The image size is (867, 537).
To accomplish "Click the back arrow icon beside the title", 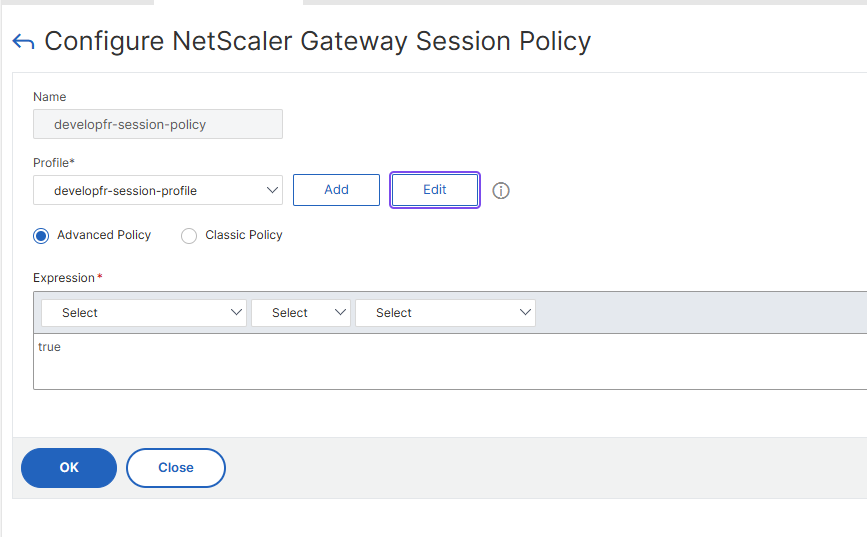I will click(23, 42).
